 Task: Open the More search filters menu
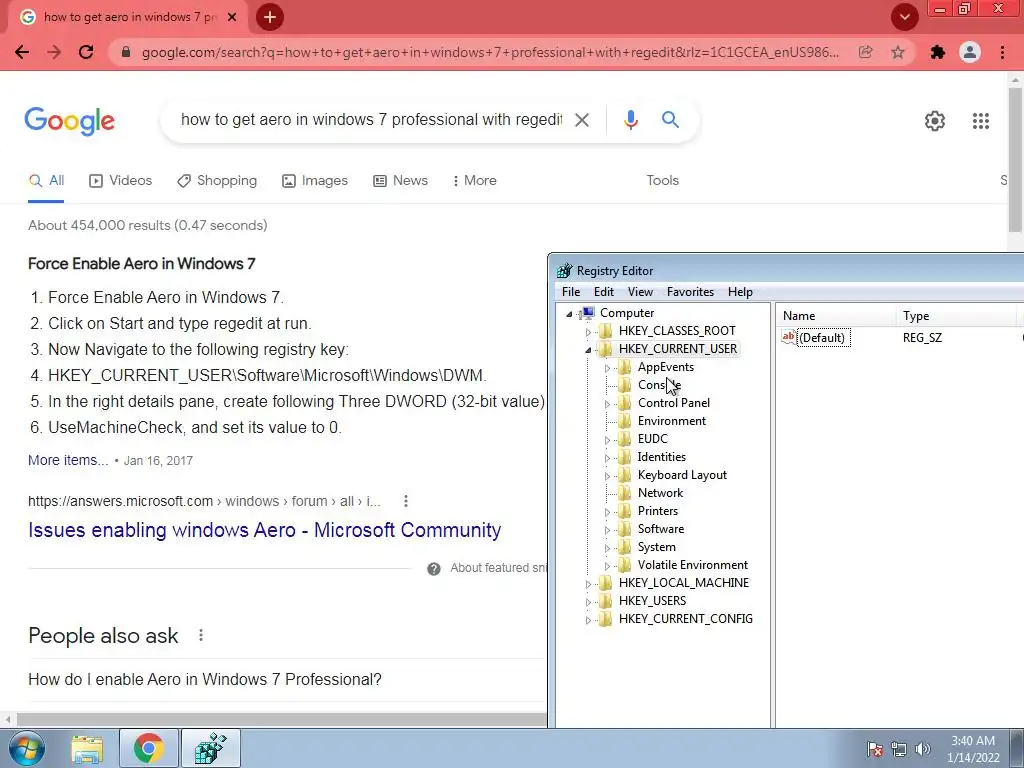coord(475,181)
